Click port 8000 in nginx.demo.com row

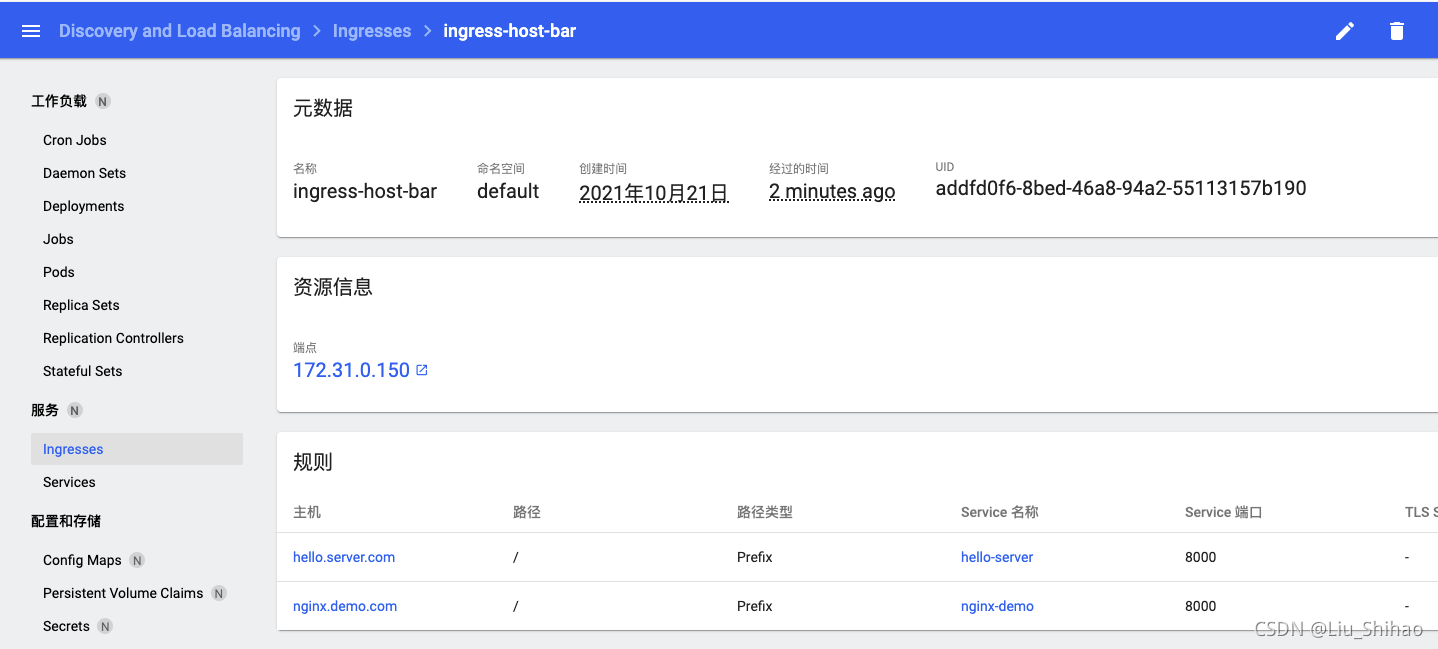click(1201, 606)
